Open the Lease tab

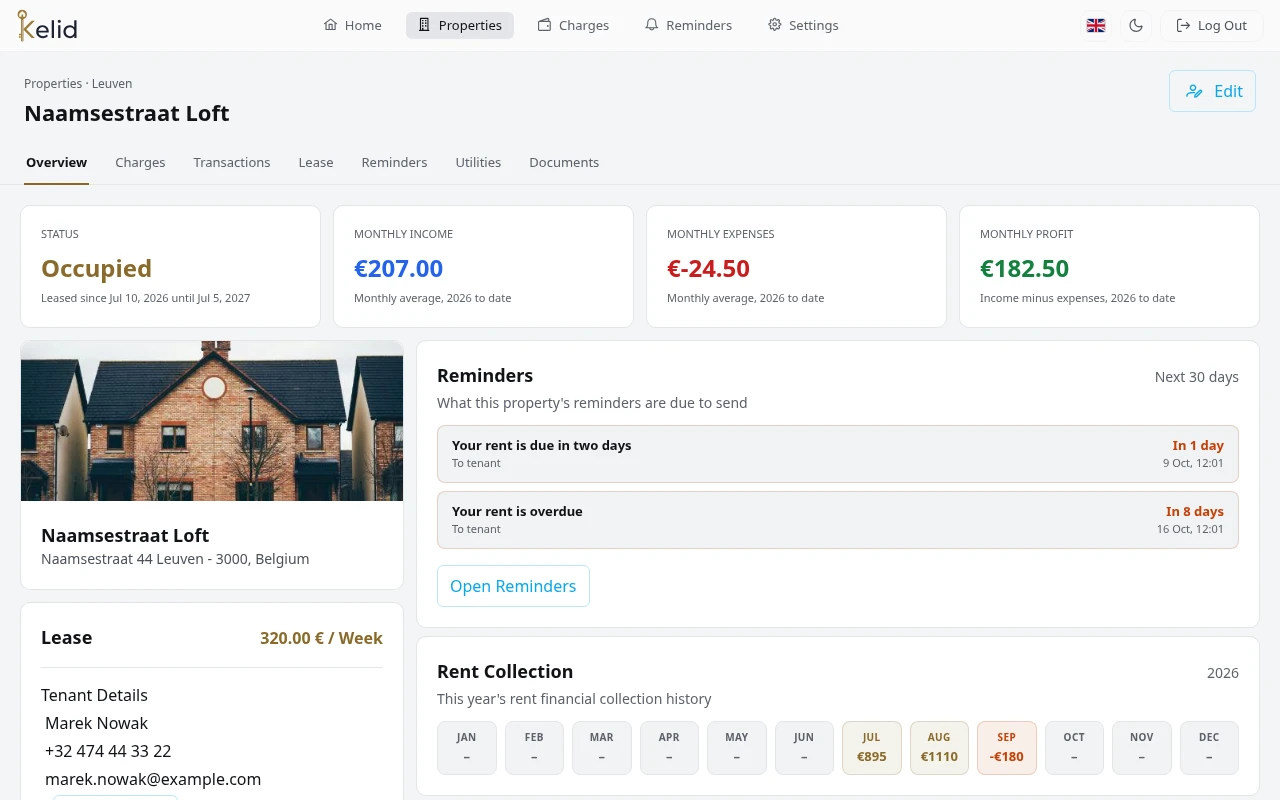tap(316, 162)
